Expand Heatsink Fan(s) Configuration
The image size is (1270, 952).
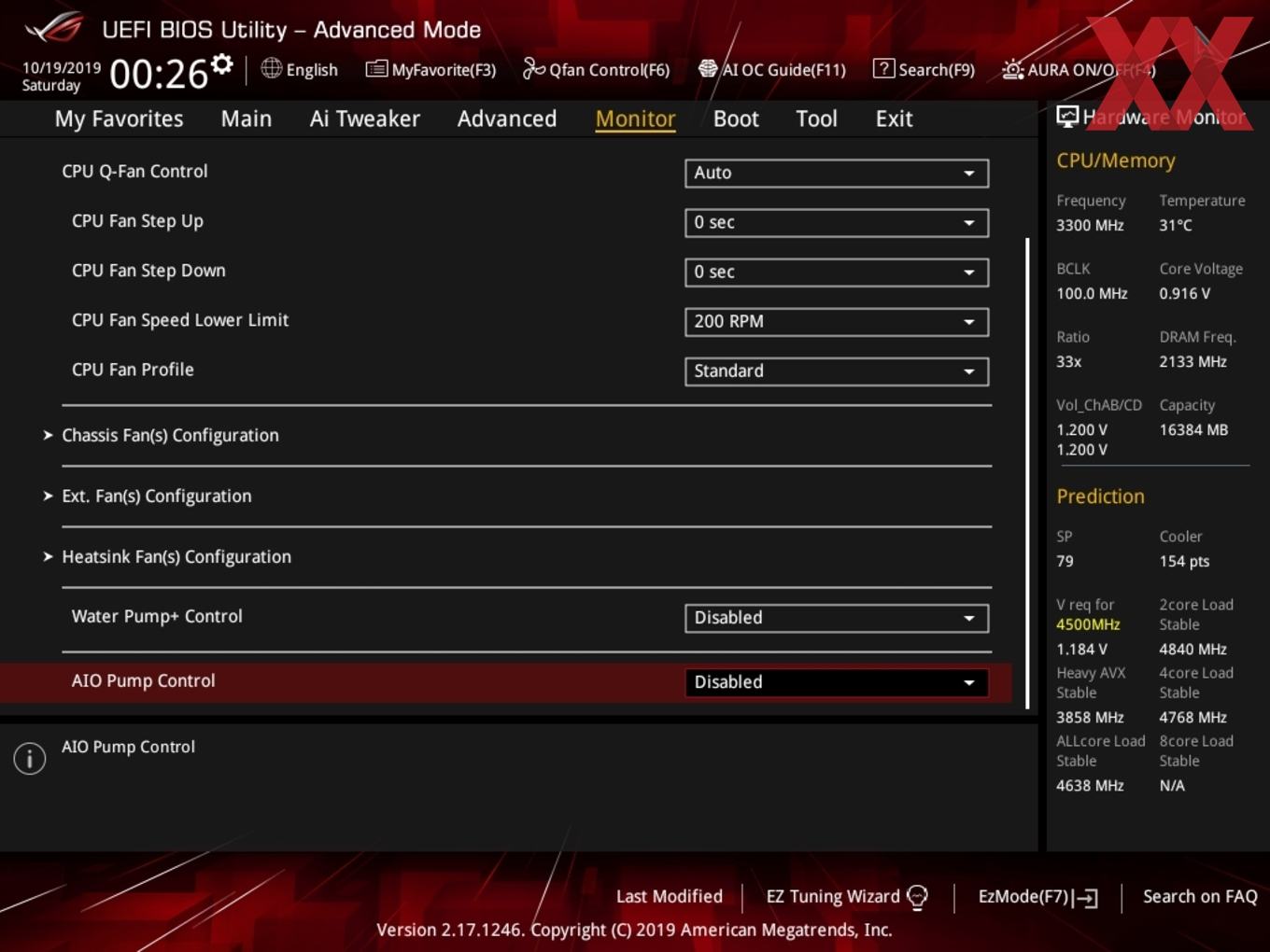(176, 556)
